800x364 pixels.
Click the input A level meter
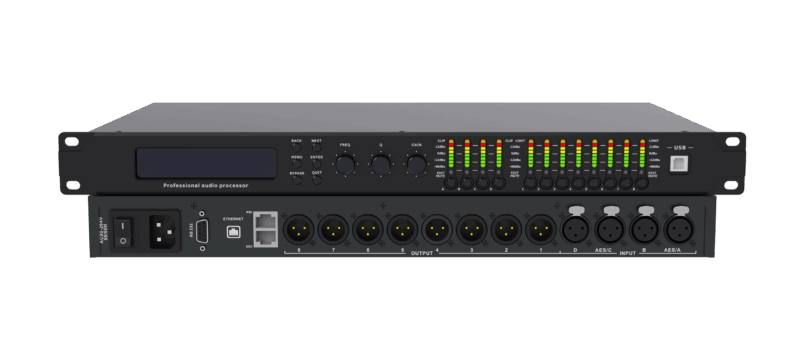[x=451, y=154]
